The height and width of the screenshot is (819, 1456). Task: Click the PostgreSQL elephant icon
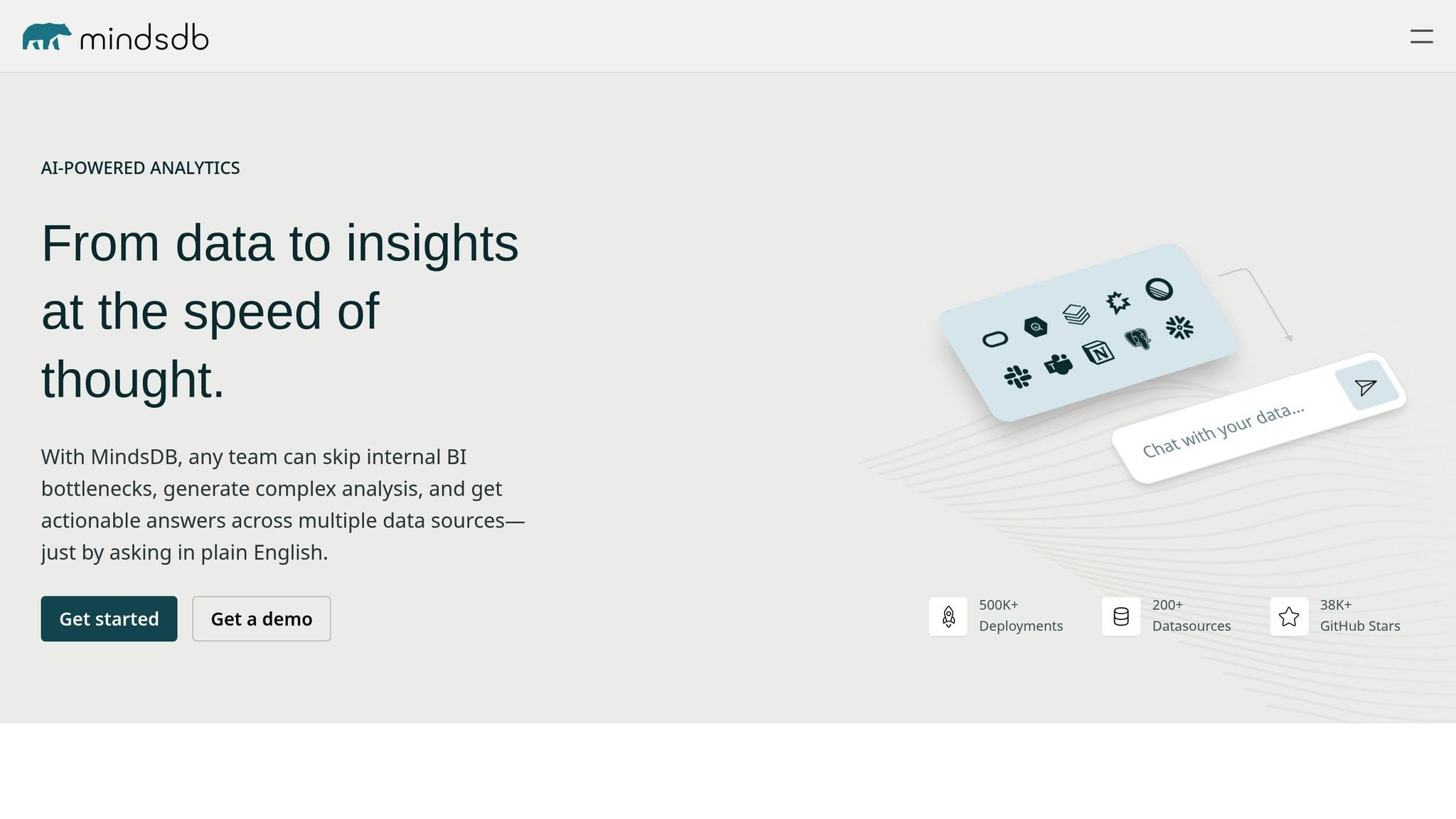click(1138, 338)
